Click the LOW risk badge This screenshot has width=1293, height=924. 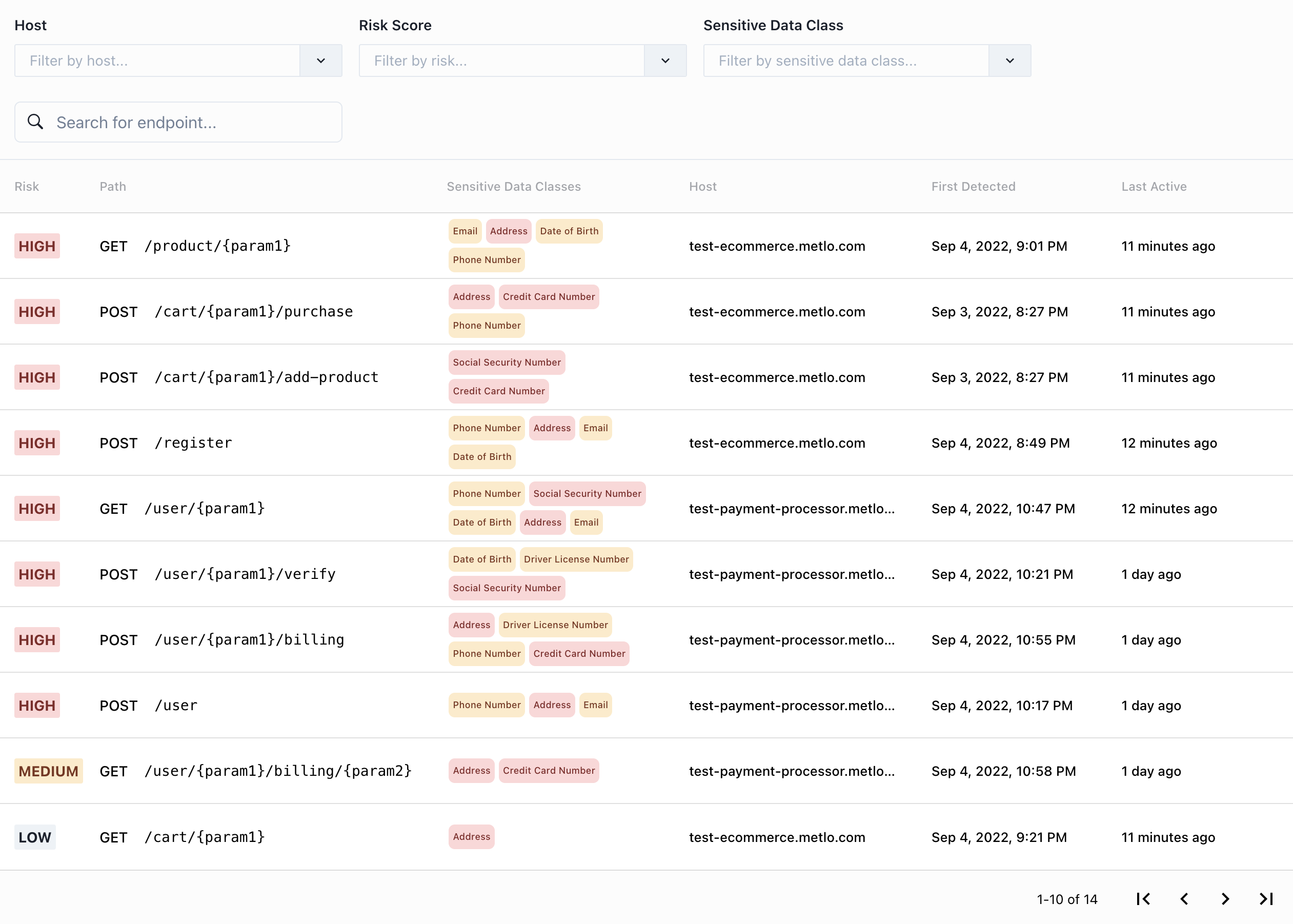[x=35, y=837]
